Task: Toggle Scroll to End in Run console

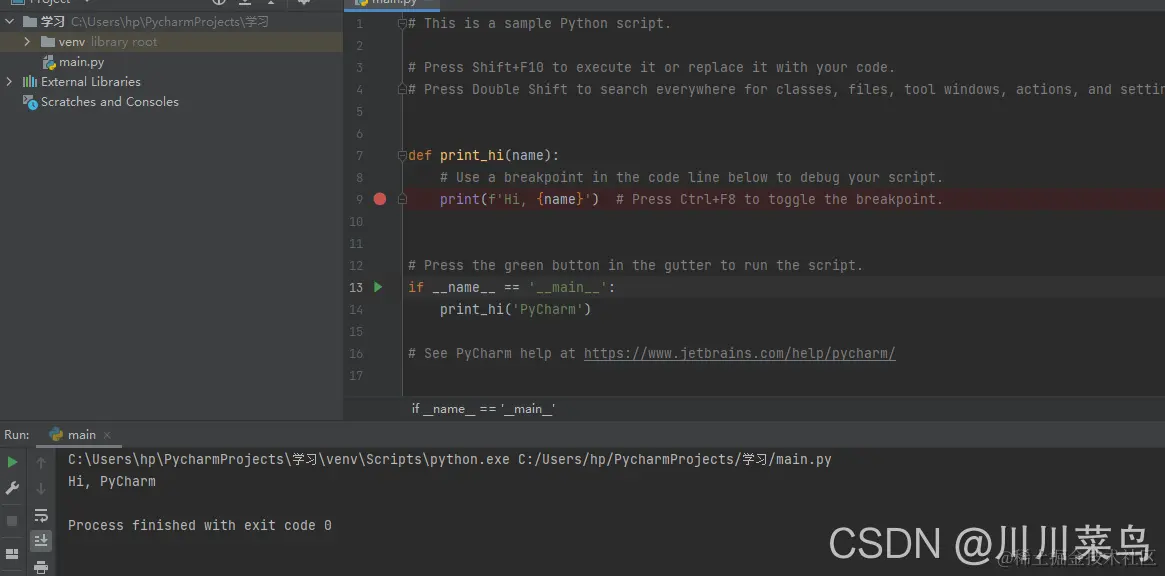Action: pyautogui.click(x=41, y=540)
